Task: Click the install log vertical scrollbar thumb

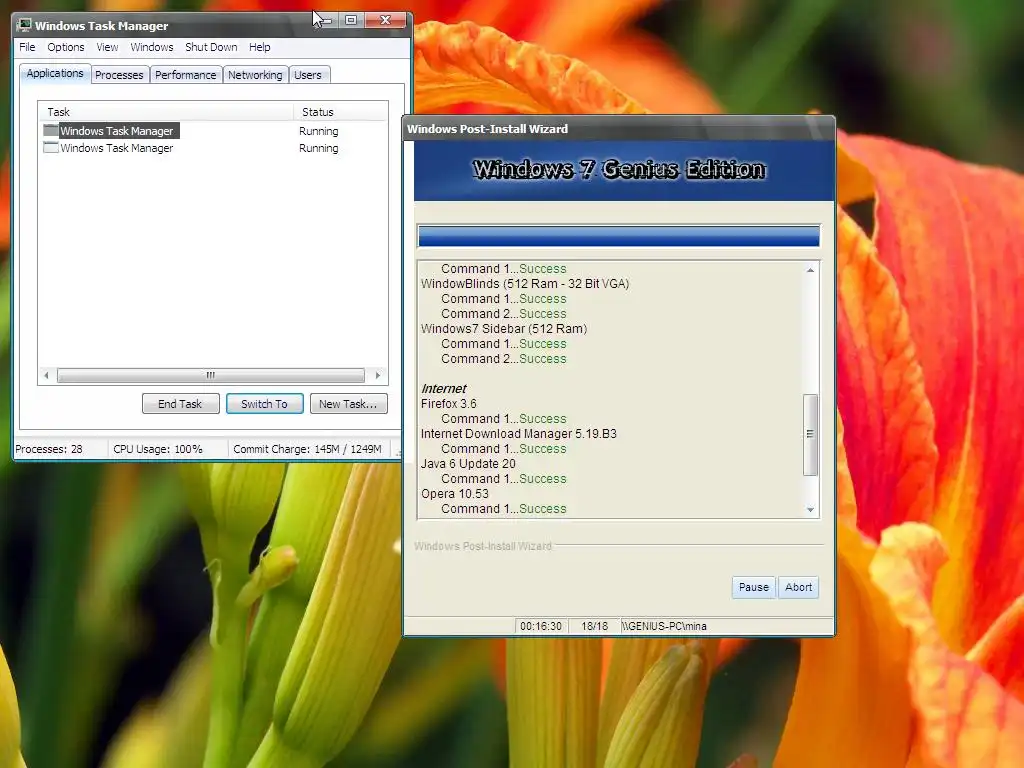Action: (810, 434)
